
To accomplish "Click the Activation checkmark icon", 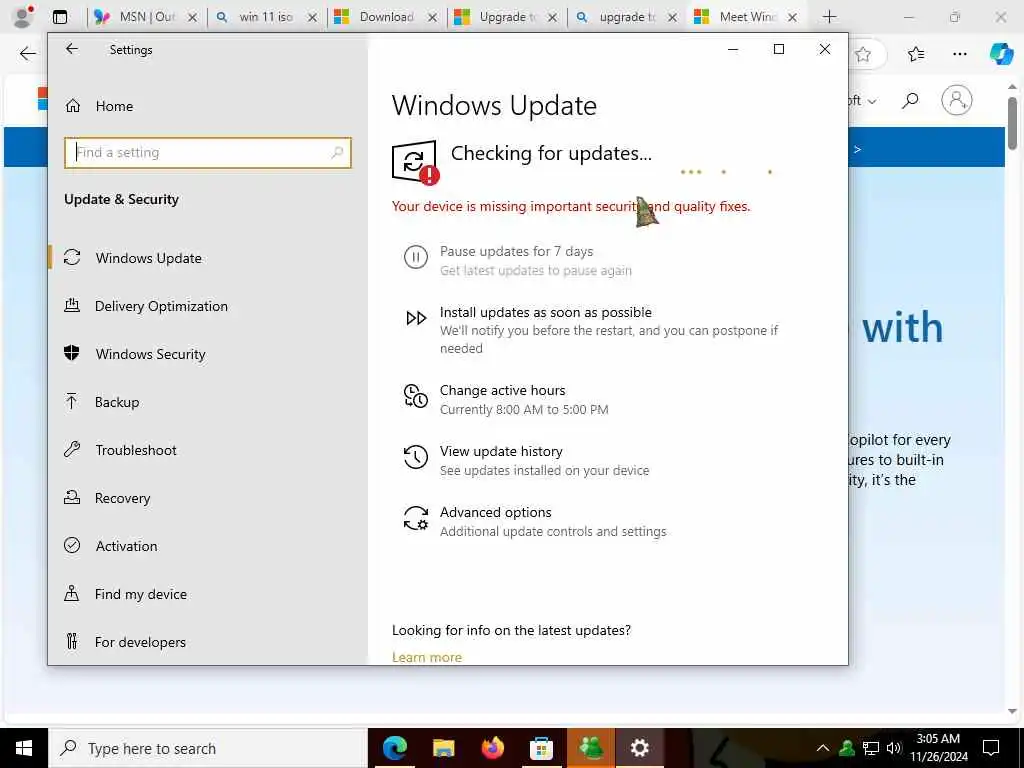I will point(72,545).
